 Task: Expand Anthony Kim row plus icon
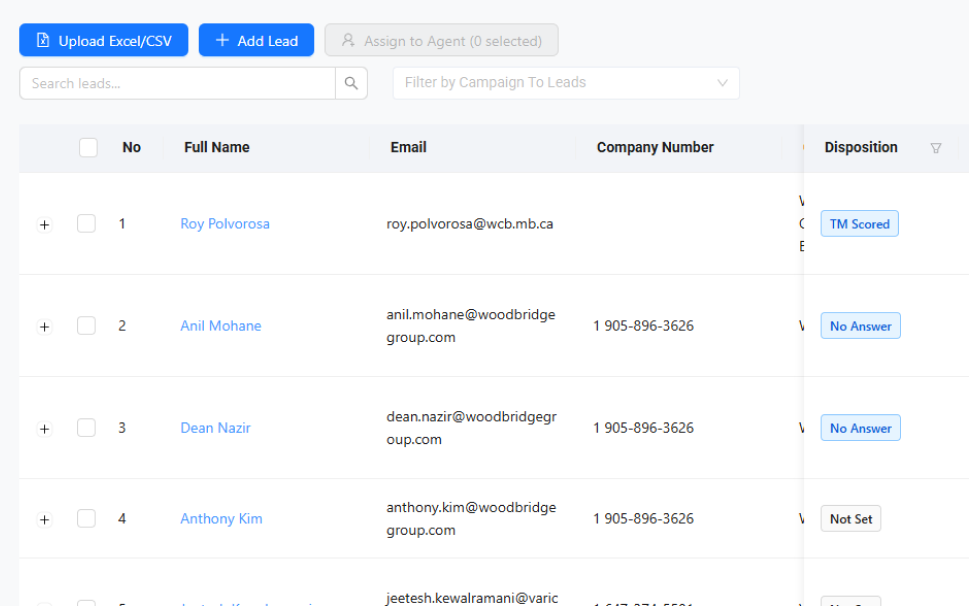pos(44,520)
